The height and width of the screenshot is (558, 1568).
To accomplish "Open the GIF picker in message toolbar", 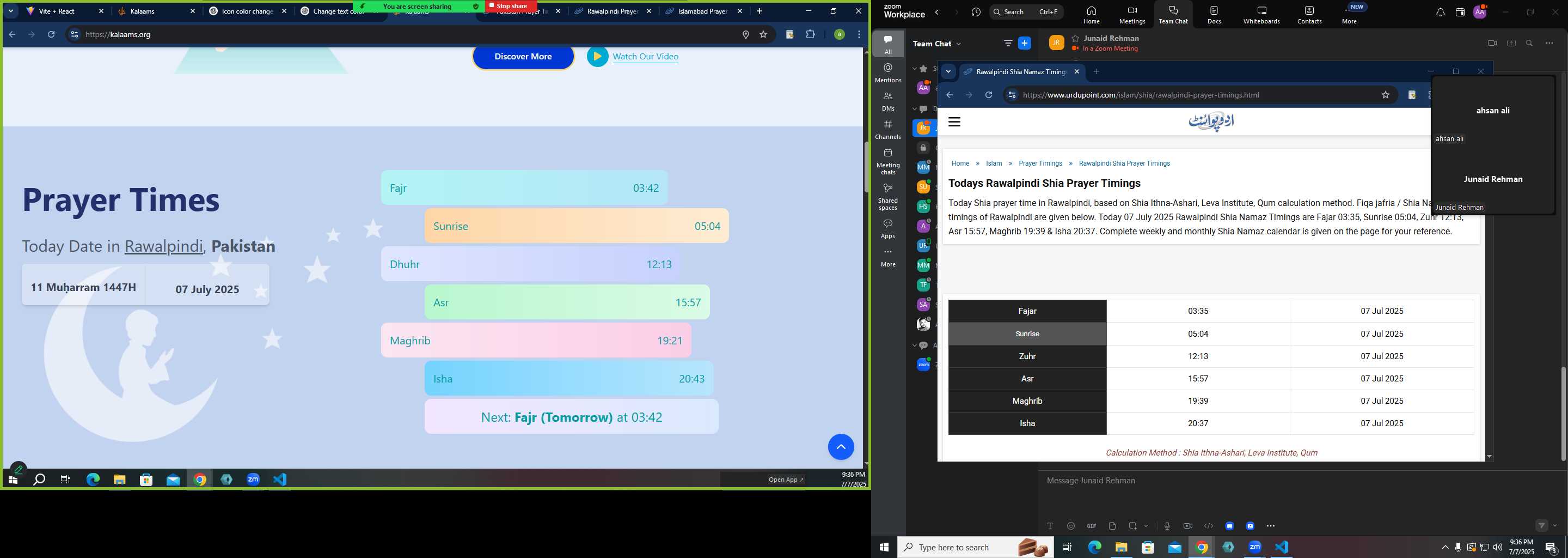I will (1092, 526).
